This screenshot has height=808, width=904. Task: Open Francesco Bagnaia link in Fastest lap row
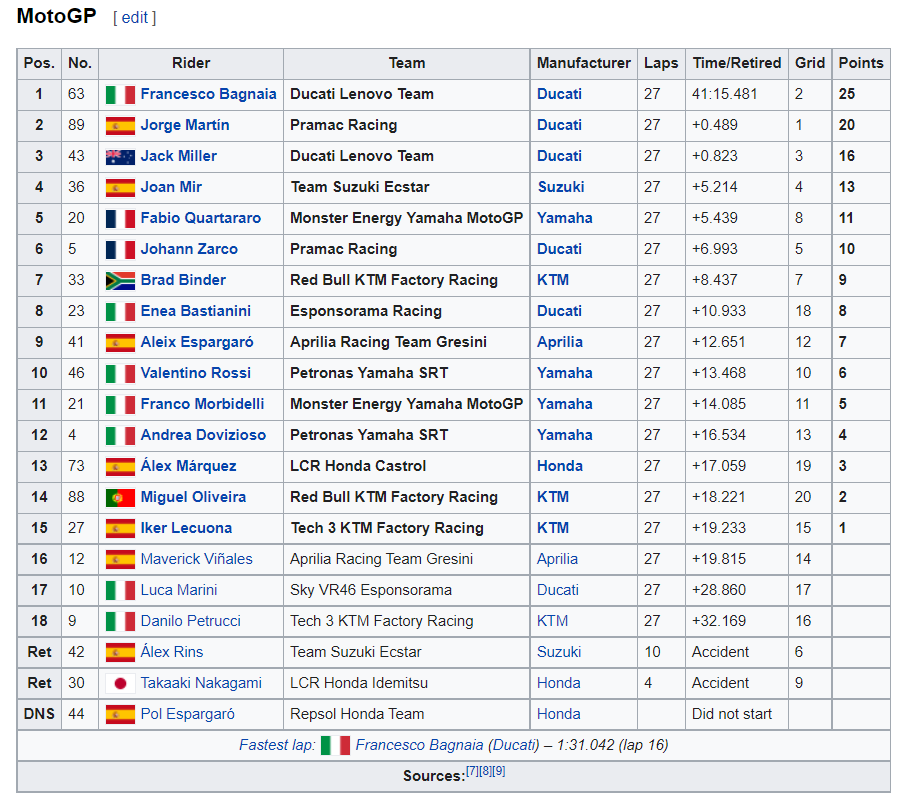[419, 745]
